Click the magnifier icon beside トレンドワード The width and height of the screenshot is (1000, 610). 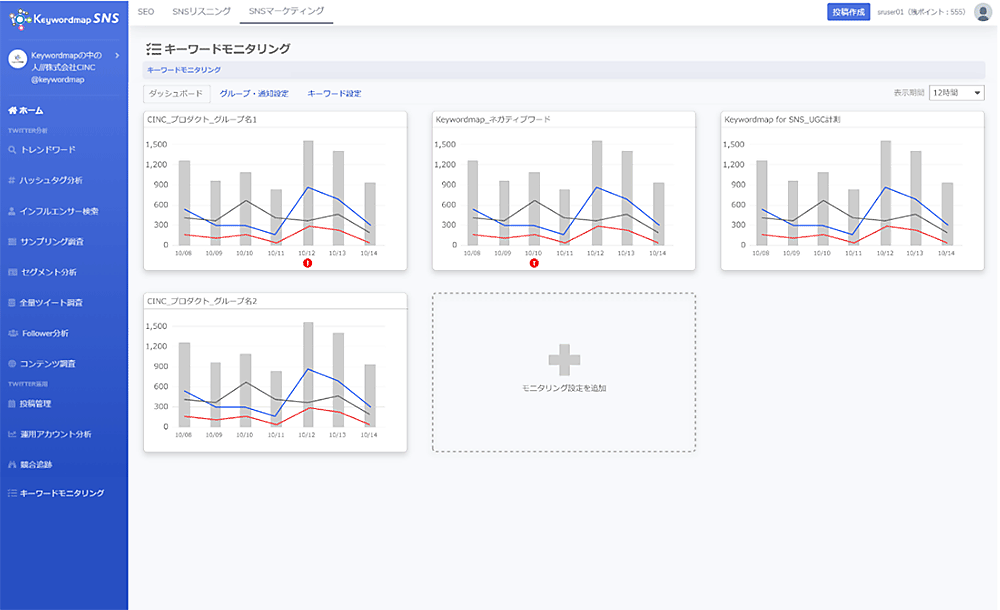point(12,150)
